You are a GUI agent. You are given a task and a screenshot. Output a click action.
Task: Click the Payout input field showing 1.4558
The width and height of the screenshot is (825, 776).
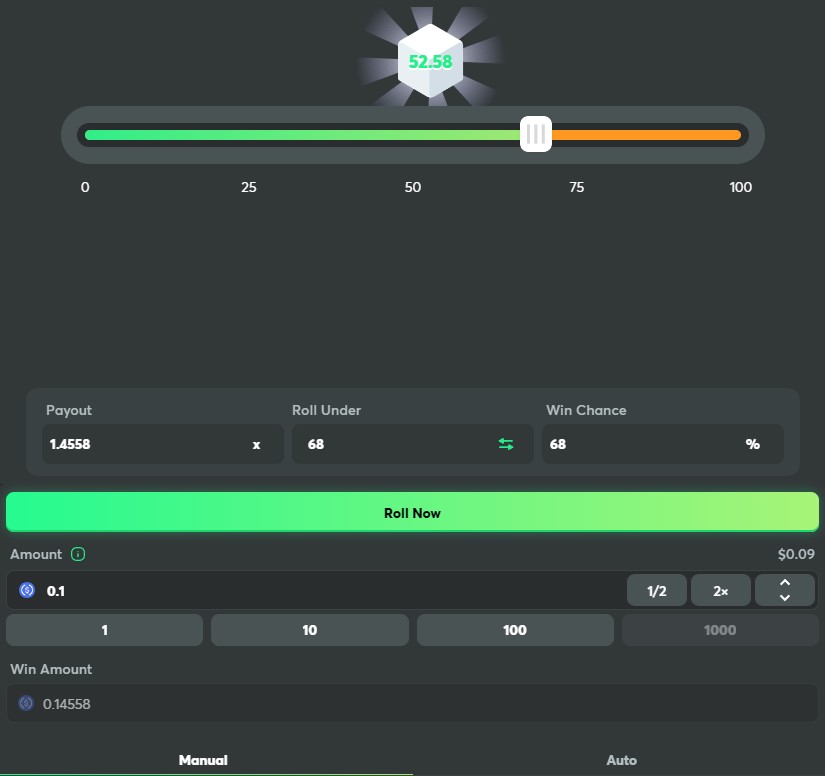pyautogui.click(x=163, y=444)
